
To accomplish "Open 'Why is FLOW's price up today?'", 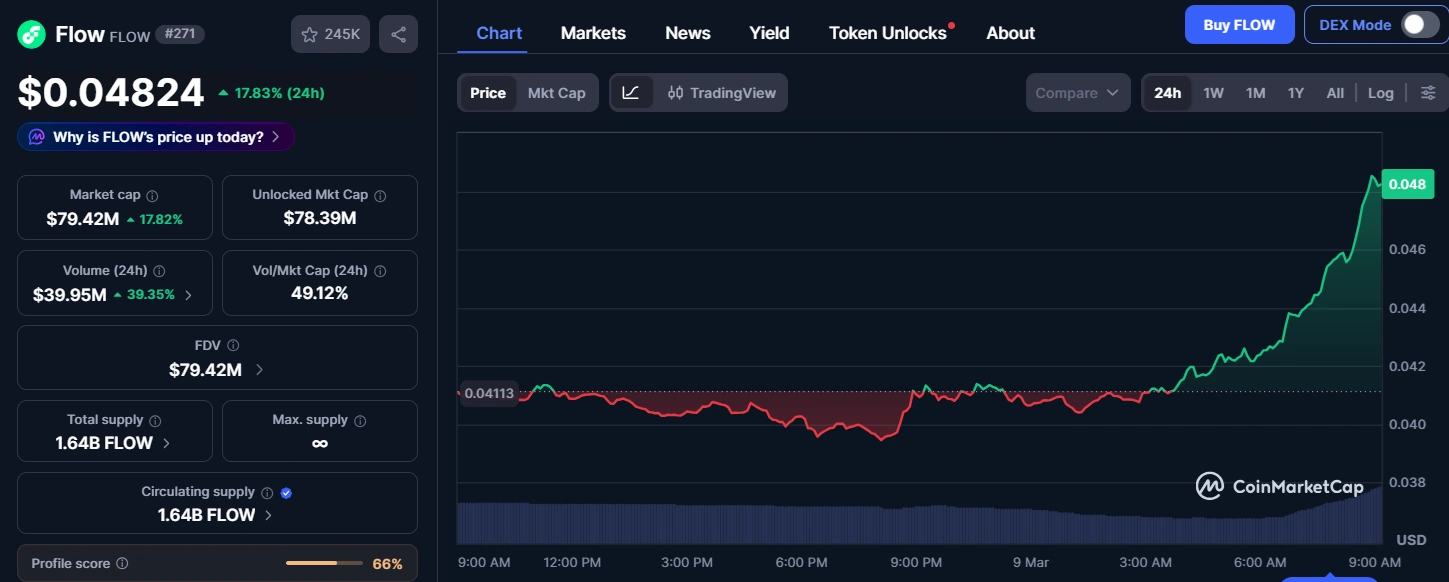I will [155, 136].
